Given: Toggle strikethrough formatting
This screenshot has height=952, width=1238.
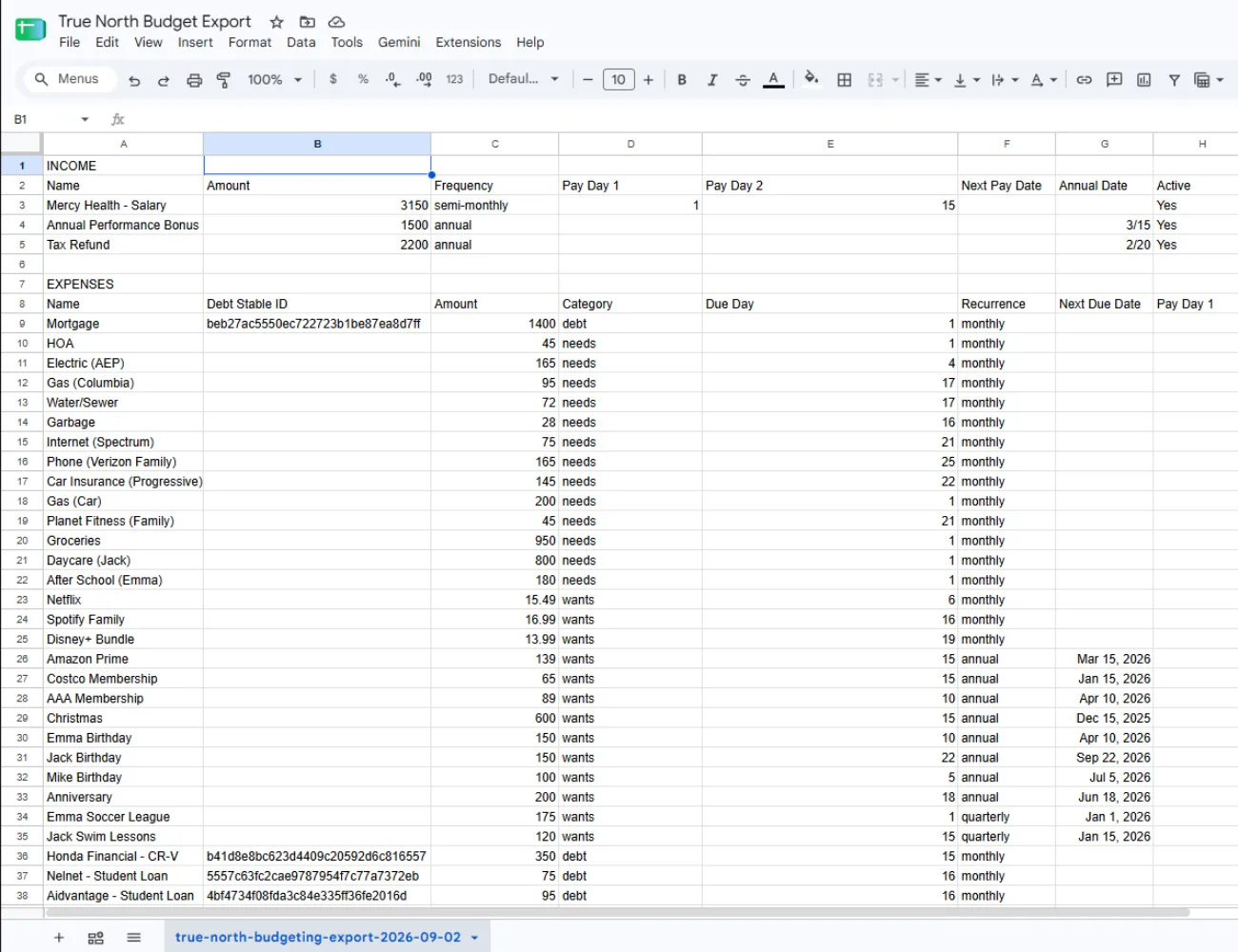Looking at the screenshot, I should point(743,80).
